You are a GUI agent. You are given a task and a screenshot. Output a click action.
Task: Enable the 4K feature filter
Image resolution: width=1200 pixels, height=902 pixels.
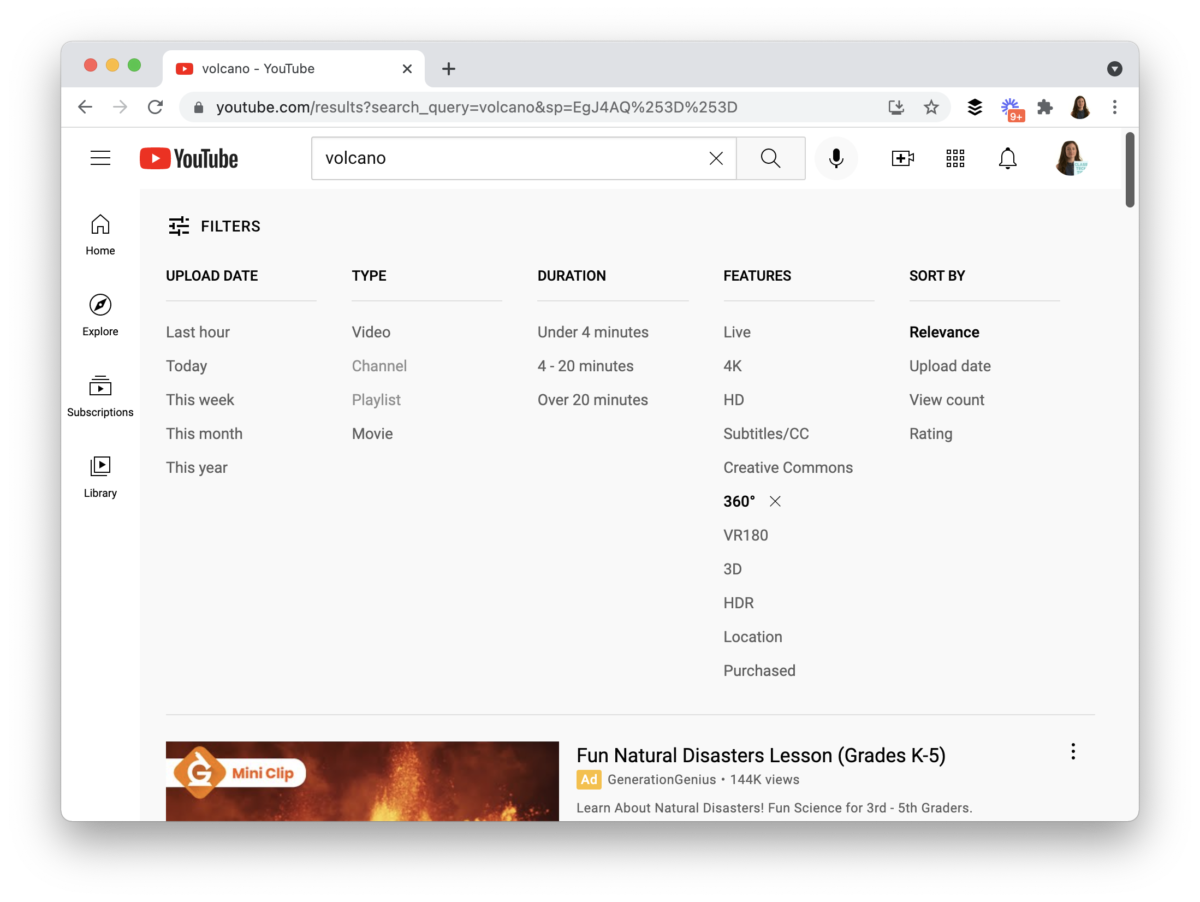(x=732, y=366)
